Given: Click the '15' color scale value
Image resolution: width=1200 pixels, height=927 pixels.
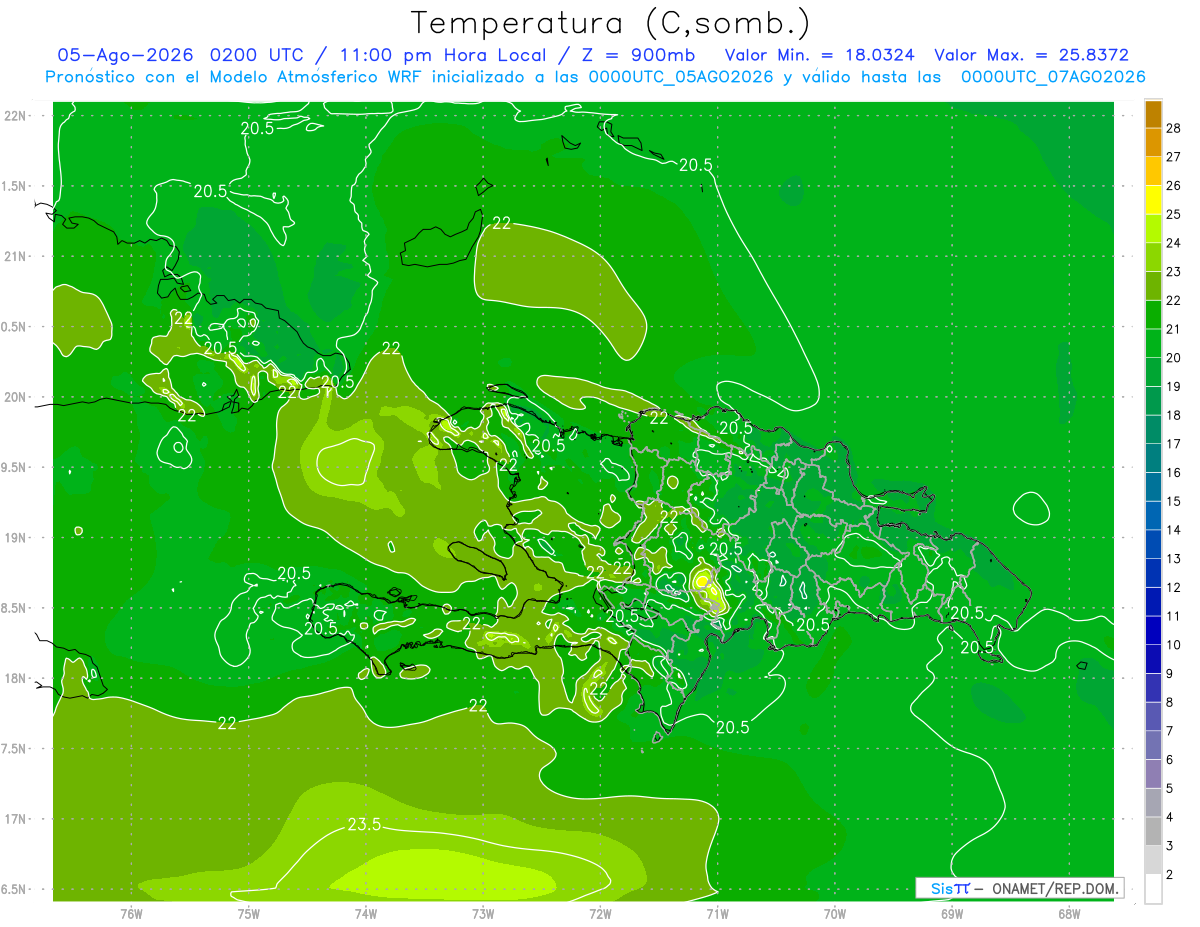Looking at the screenshot, I should pos(1174,501).
